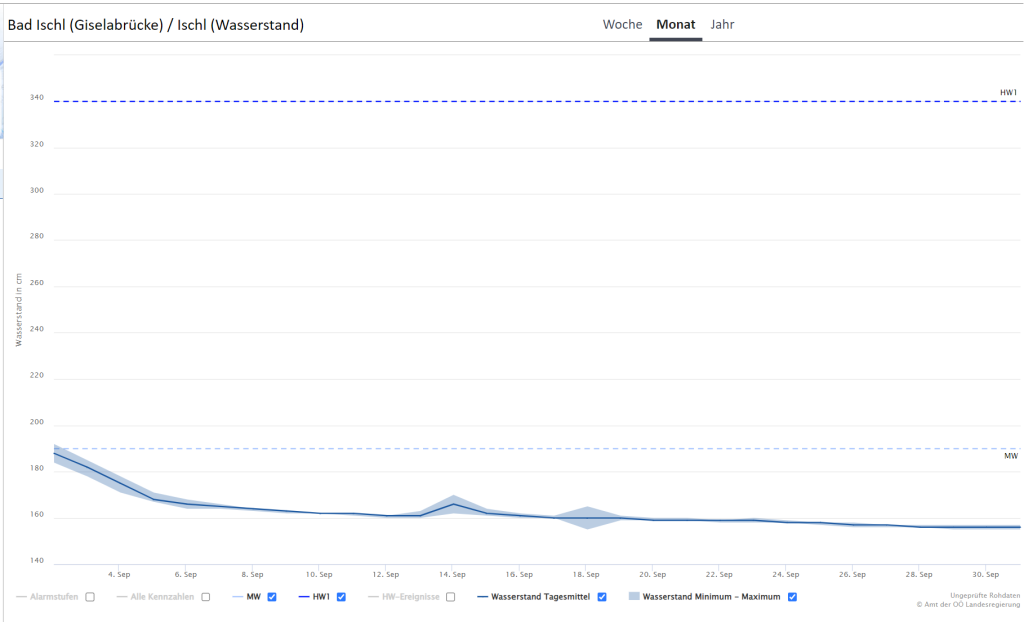This screenshot has width=1024, height=622.
Task: Untick Wasserstand Minimum - Maximum checkbox
Action: pyautogui.click(x=792, y=597)
